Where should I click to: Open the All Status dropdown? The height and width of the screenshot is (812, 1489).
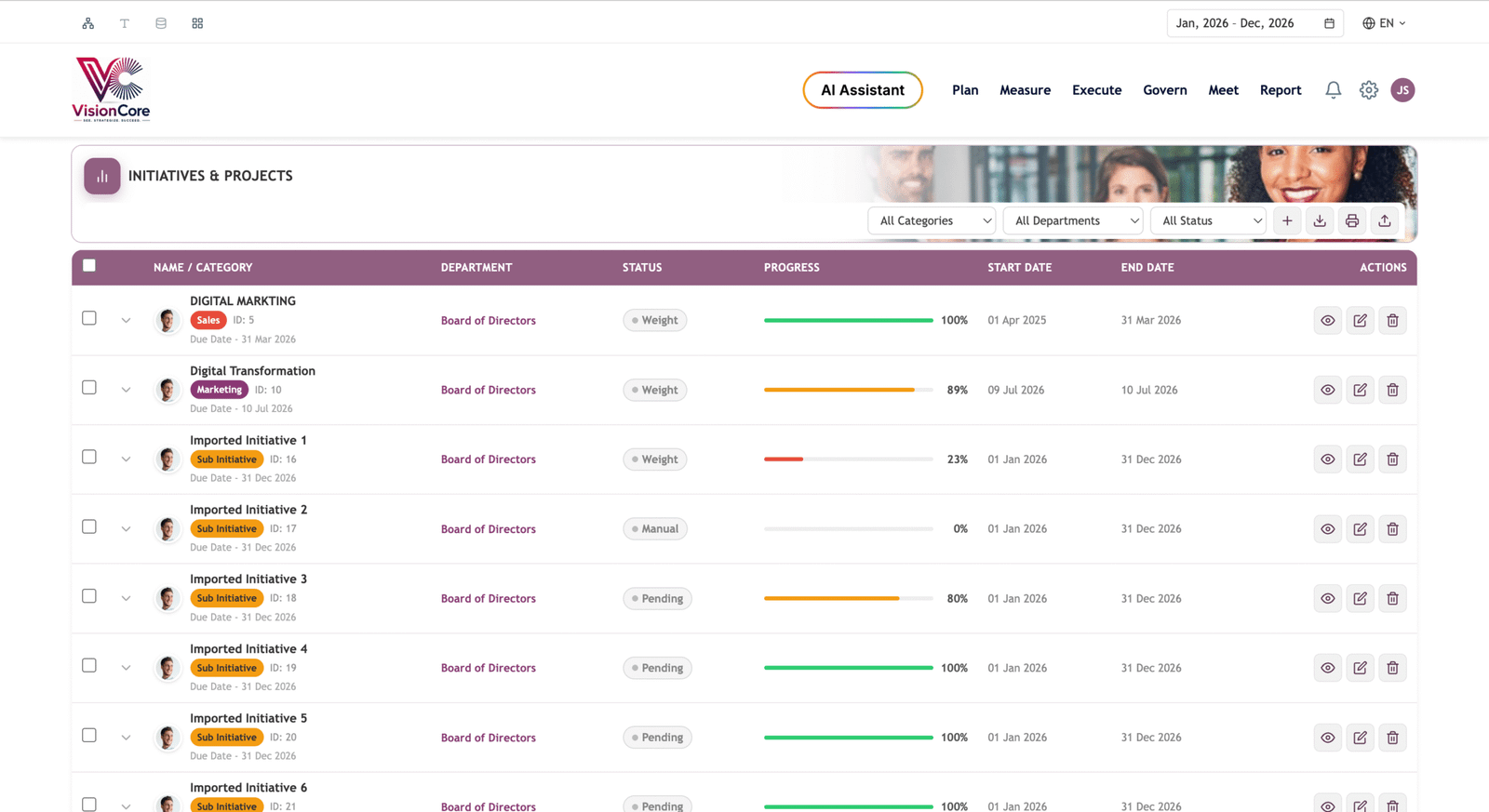tap(1210, 220)
